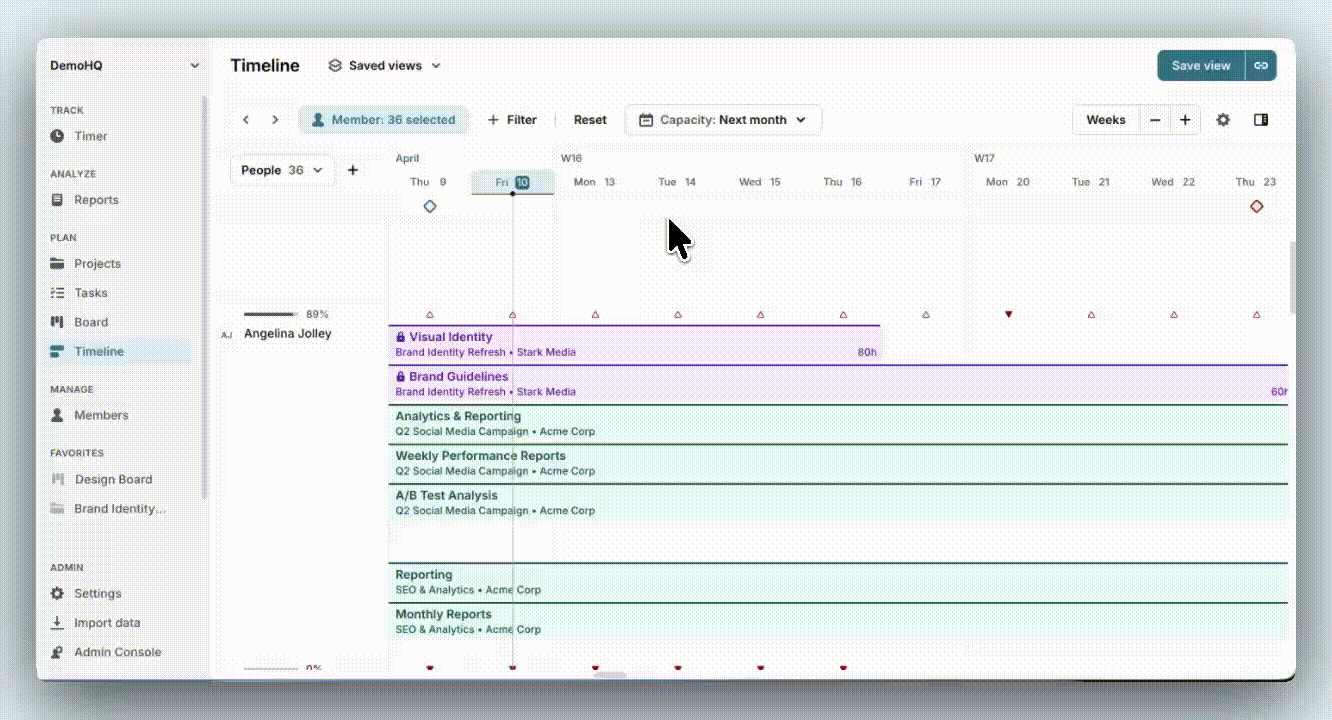The width and height of the screenshot is (1332, 720).
Task: Toggle the Member: 36 selected filter chip
Action: [383, 120]
